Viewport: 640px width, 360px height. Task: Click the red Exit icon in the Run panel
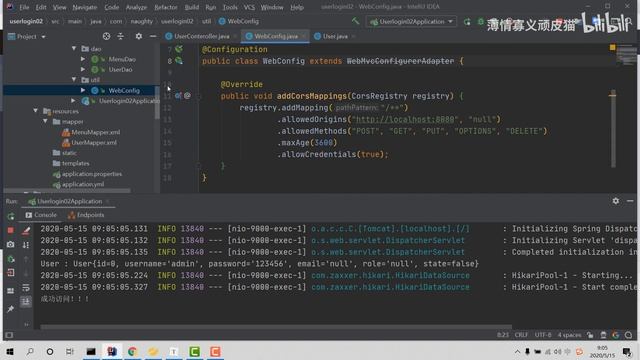click(11, 273)
